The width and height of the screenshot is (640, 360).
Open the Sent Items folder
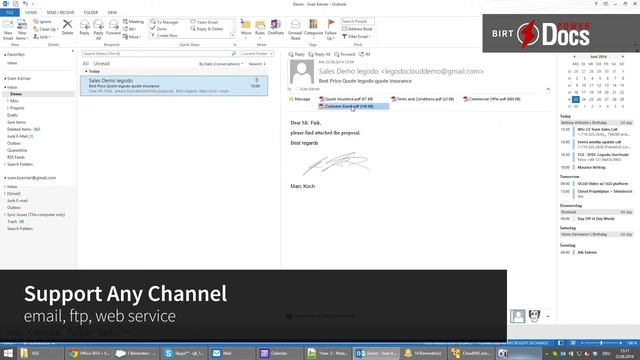pos(16,122)
